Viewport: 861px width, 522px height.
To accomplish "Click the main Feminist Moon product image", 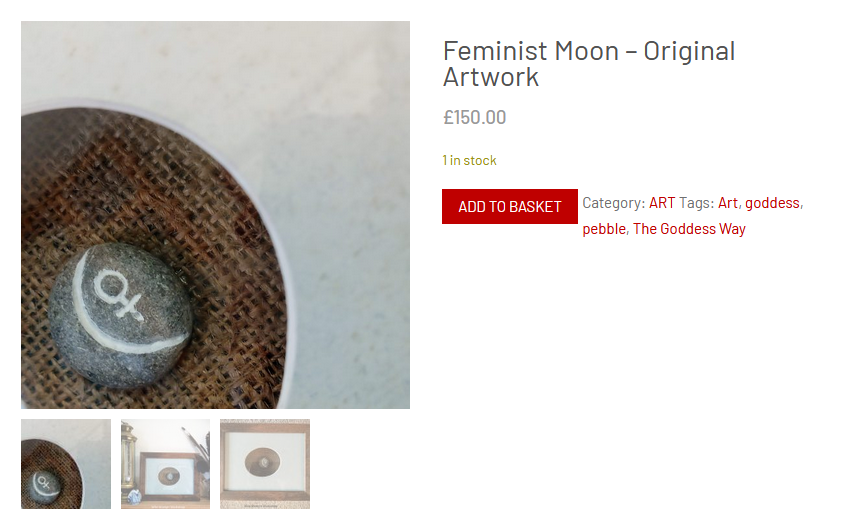I will [x=215, y=215].
